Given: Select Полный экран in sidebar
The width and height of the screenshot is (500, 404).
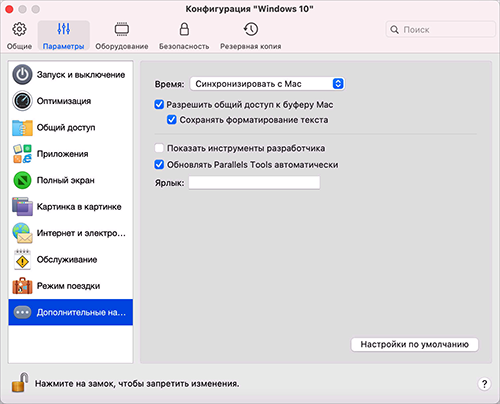Looking at the screenshot, I should [x=71, y=180].
